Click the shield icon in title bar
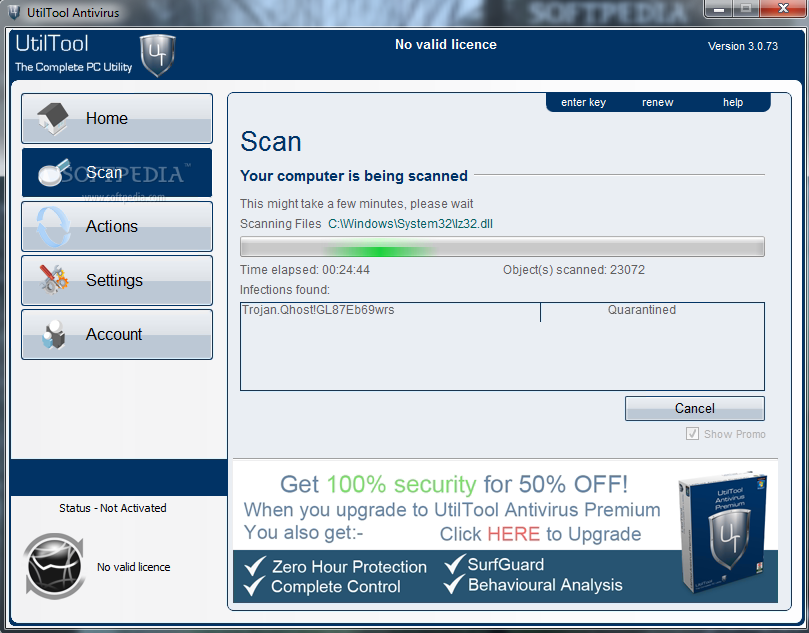 (x=14, y=12)
